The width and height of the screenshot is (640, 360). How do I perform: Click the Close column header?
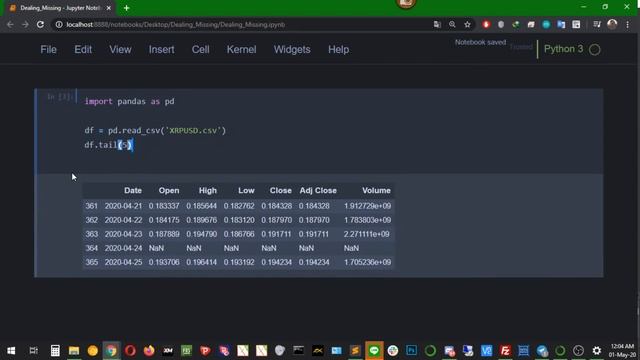pyautogui.click(x=280, y=191)
